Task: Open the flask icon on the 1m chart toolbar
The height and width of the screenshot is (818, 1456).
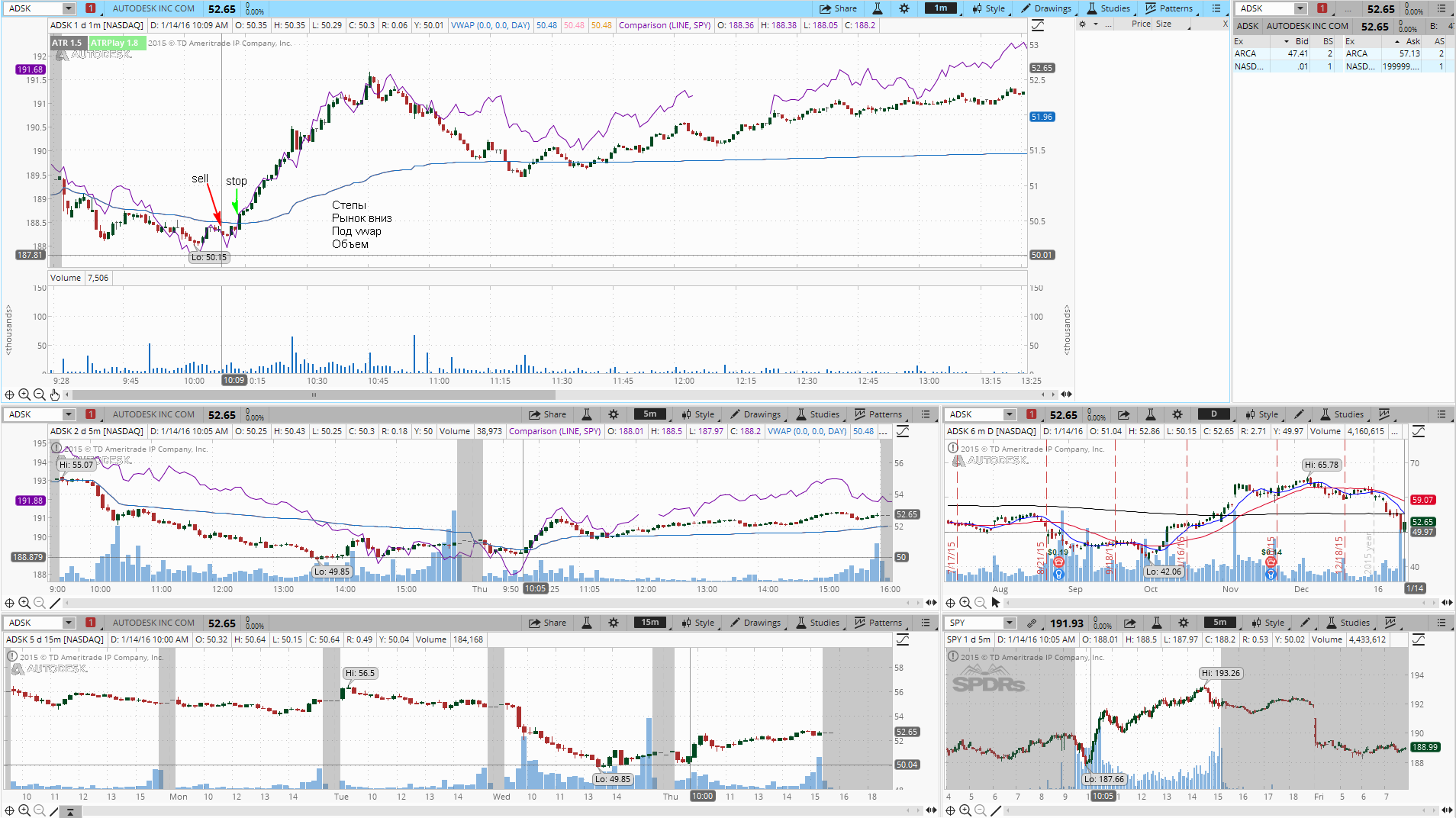Action: (878, 8)
